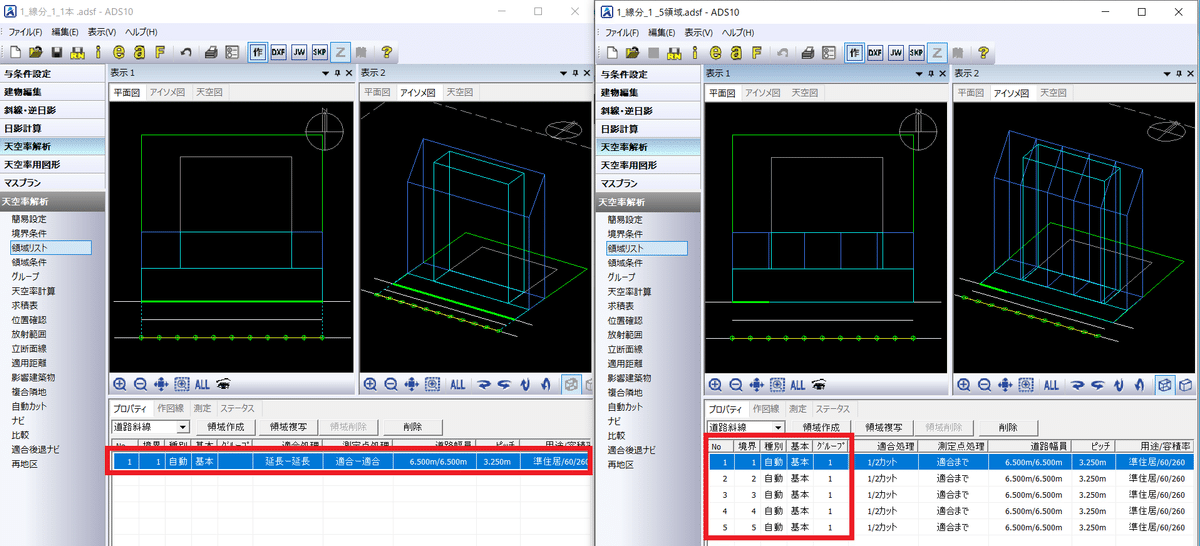
Task: Click zoom-window icon under left window 表示2
Action: pos(433,384)
